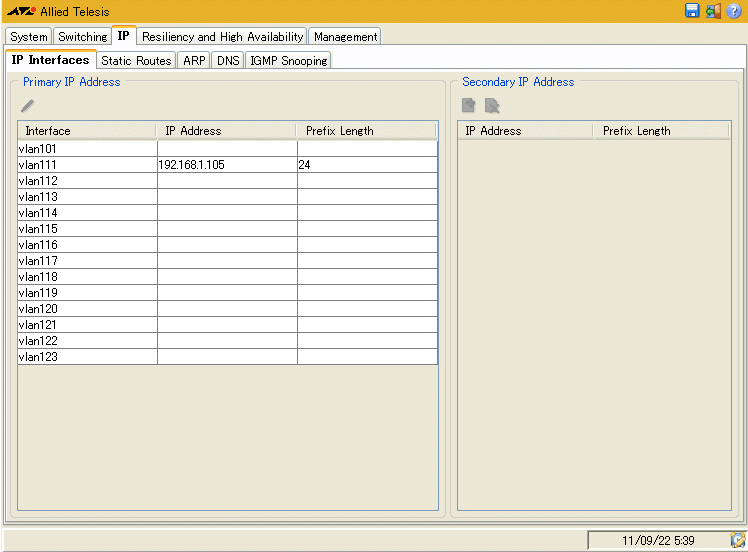Click the prefix length 24 cell
Image resolution: width=748 pixels, height=552 pixels.
[367, 165]
